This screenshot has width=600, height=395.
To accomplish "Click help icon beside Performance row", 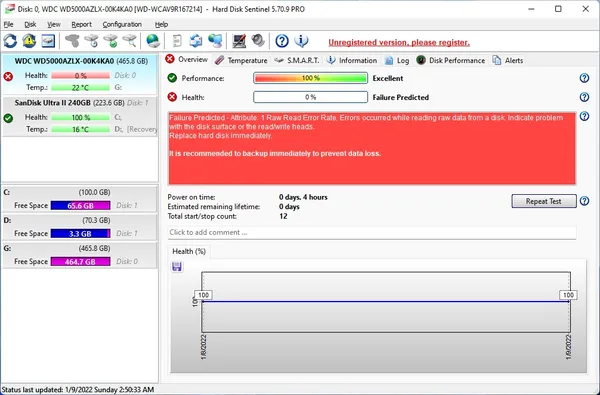I will pyautogui.click(x=584, y=78).
